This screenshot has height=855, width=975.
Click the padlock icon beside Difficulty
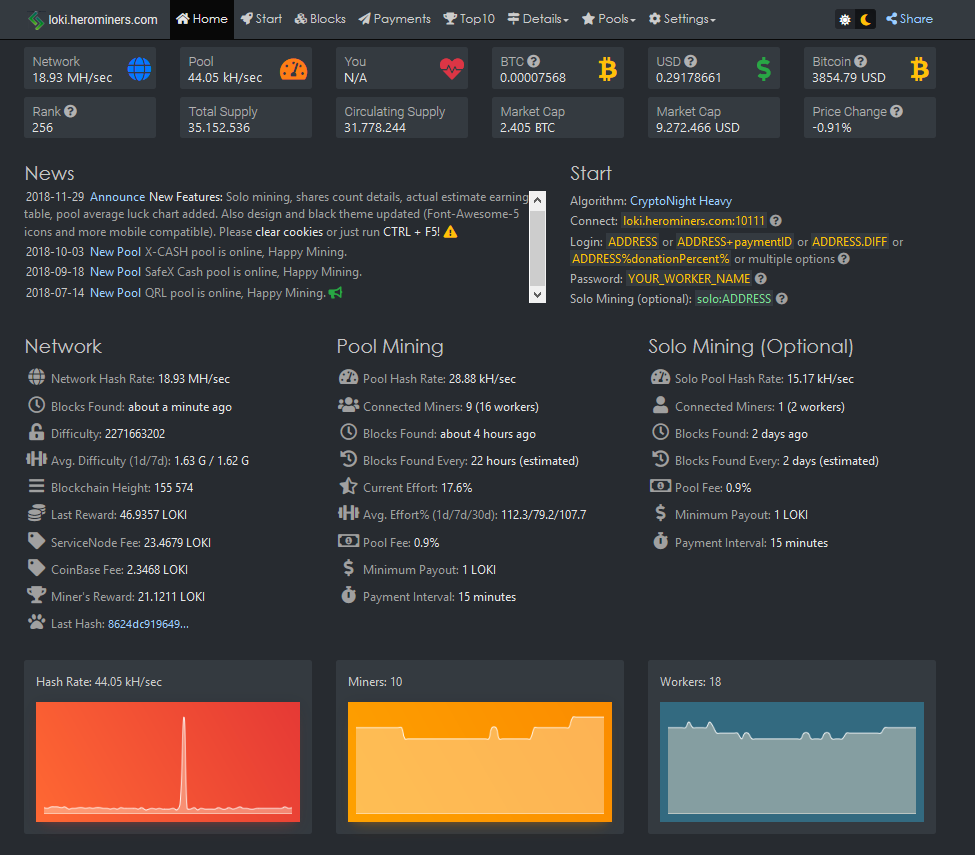pyautogui.click(x=37, y=432)
